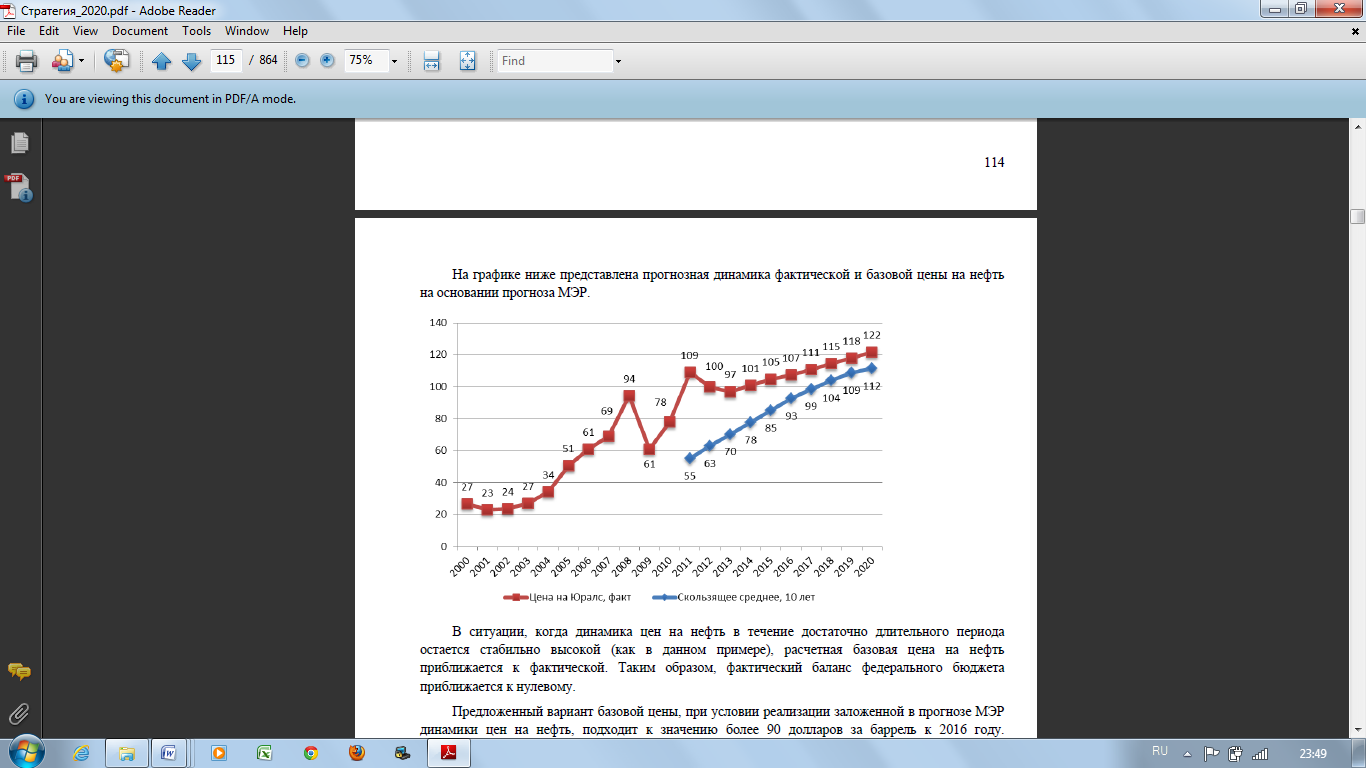Open Windows Explorer from the taskbar
The image size is (1366, 768).
(x=127, y=753)
